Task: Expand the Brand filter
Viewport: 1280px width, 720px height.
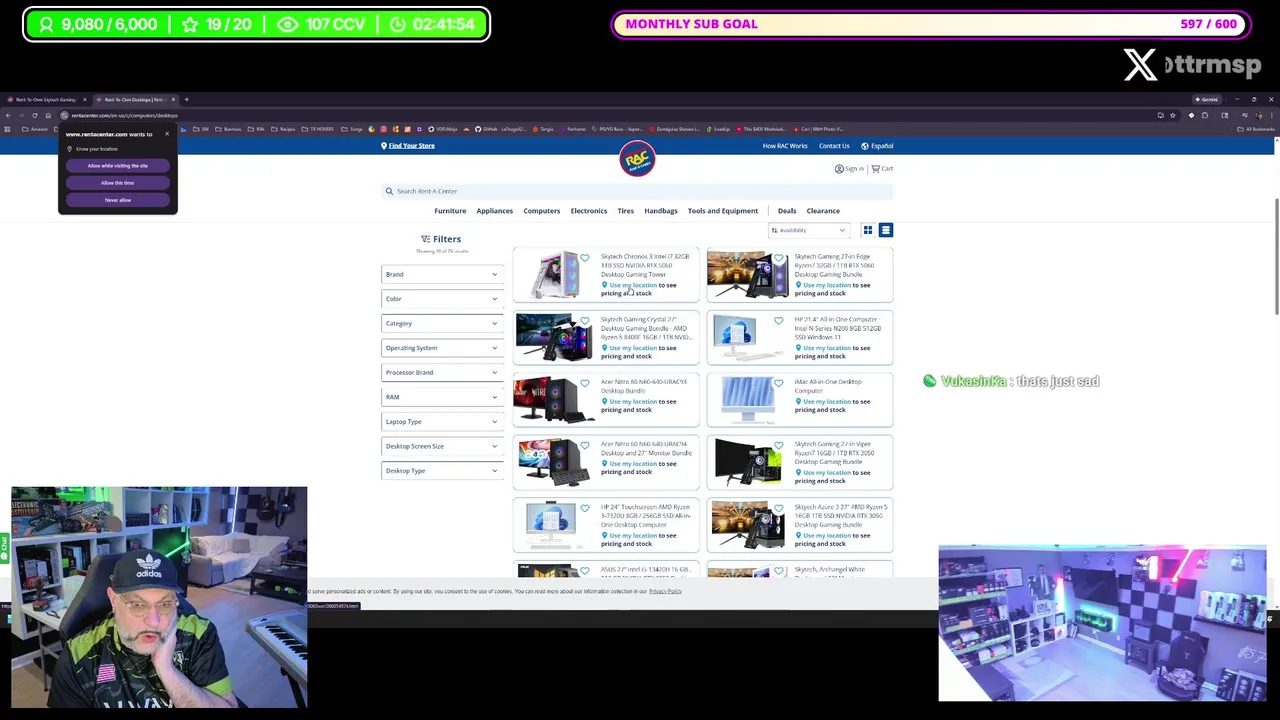Action: pyautogui.click(x=442, y=274)
